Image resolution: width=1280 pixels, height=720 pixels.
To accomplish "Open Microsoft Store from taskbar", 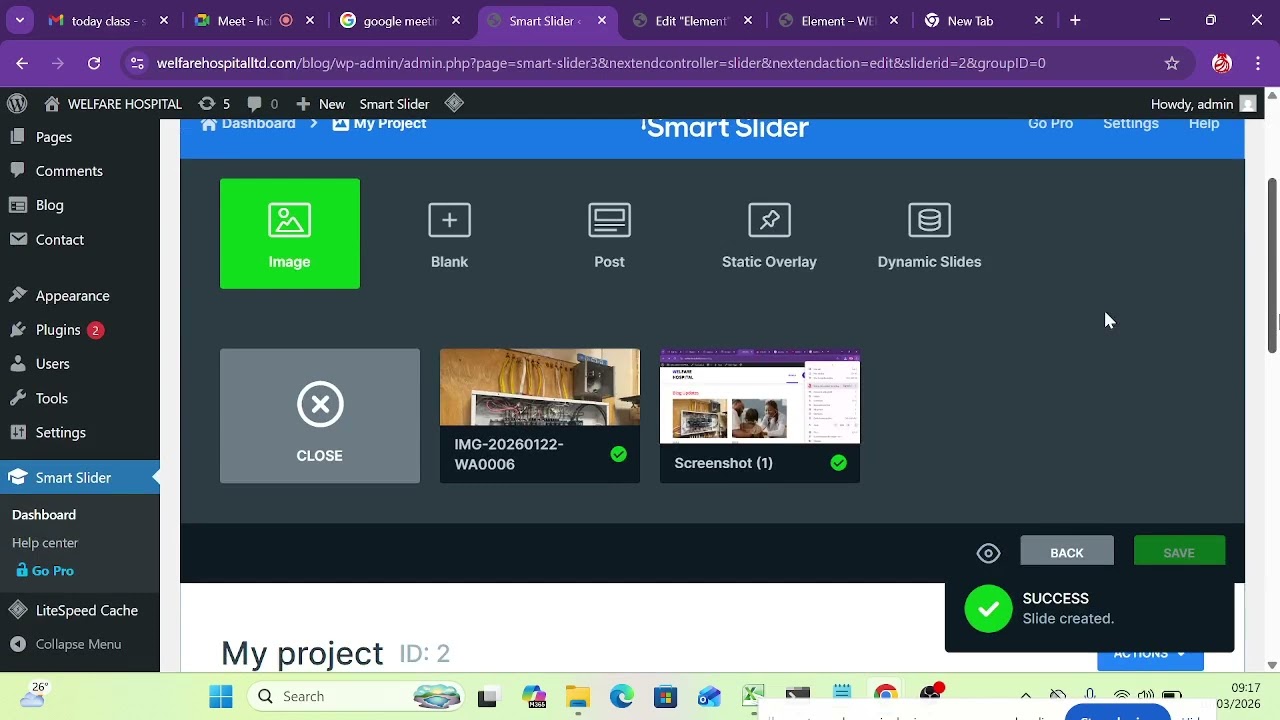I will (665, 696).
